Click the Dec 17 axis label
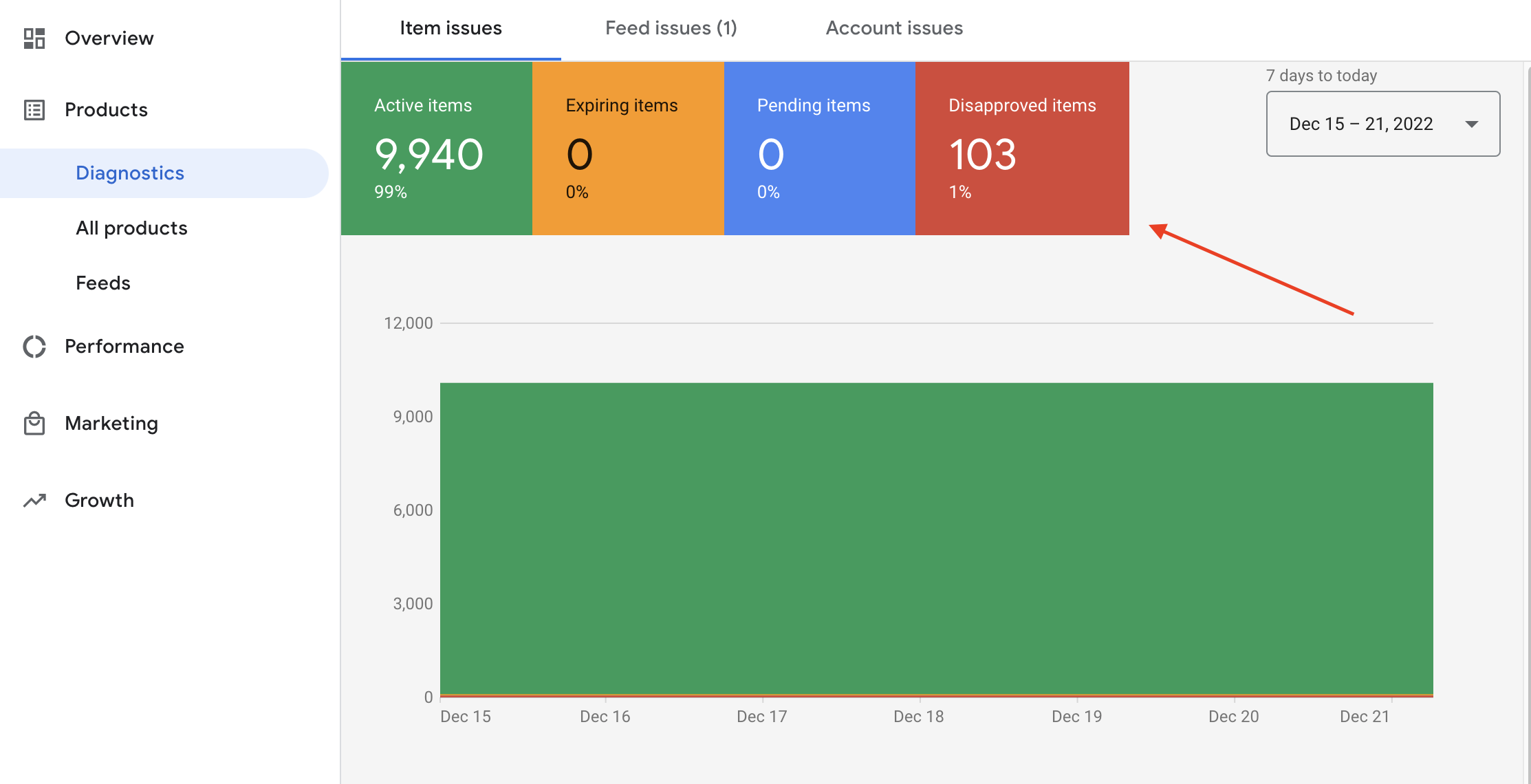Image resolution: width=1531 pixels, height=784 pixels. point(762,717)
